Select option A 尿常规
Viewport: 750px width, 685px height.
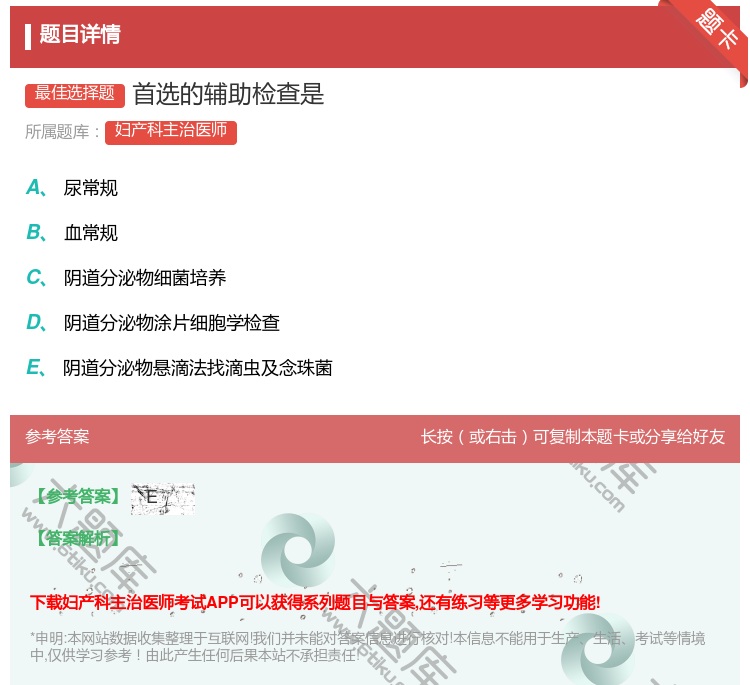pos(72,188)
